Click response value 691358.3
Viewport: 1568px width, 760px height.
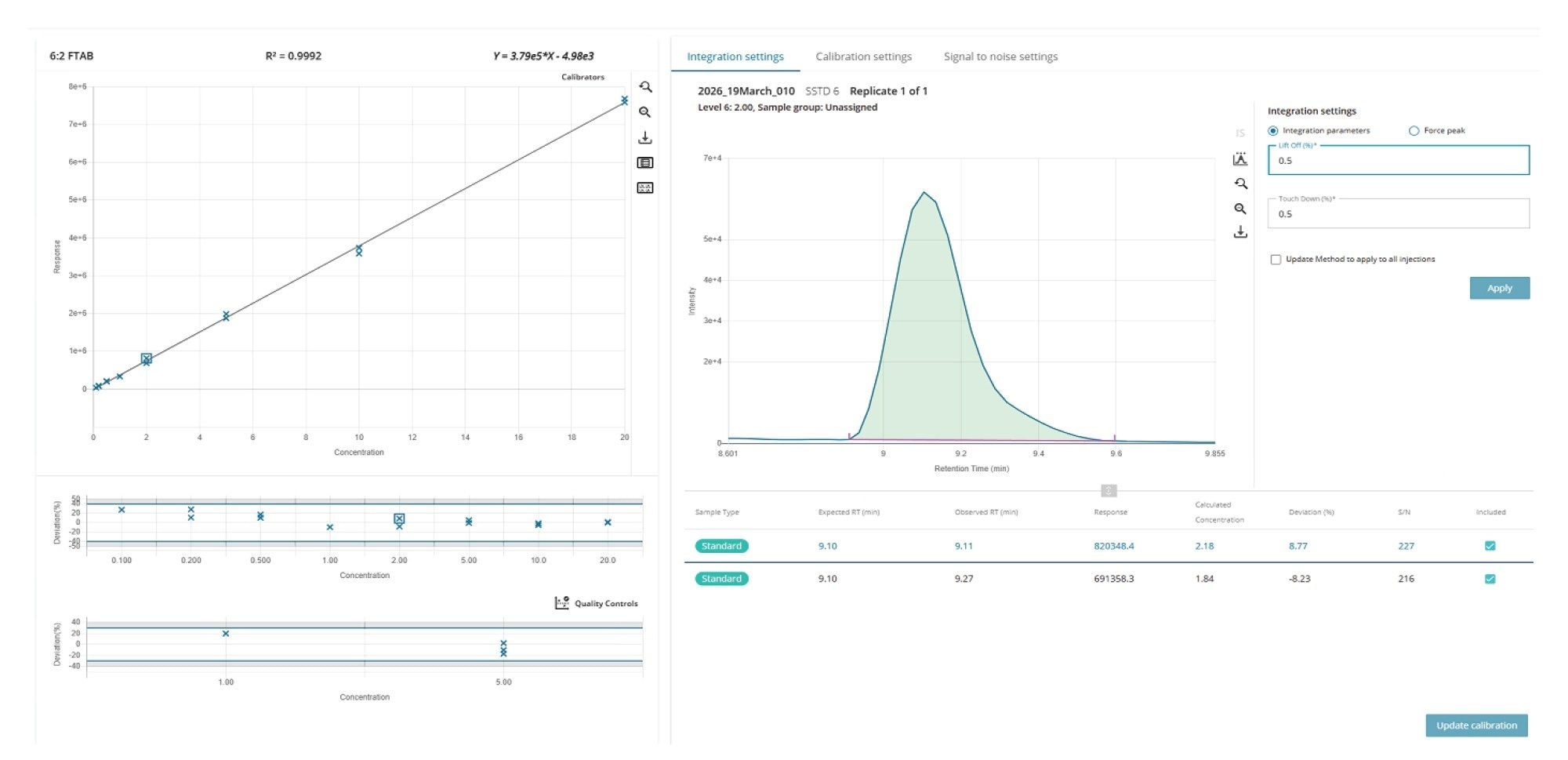coord(1113,579)
